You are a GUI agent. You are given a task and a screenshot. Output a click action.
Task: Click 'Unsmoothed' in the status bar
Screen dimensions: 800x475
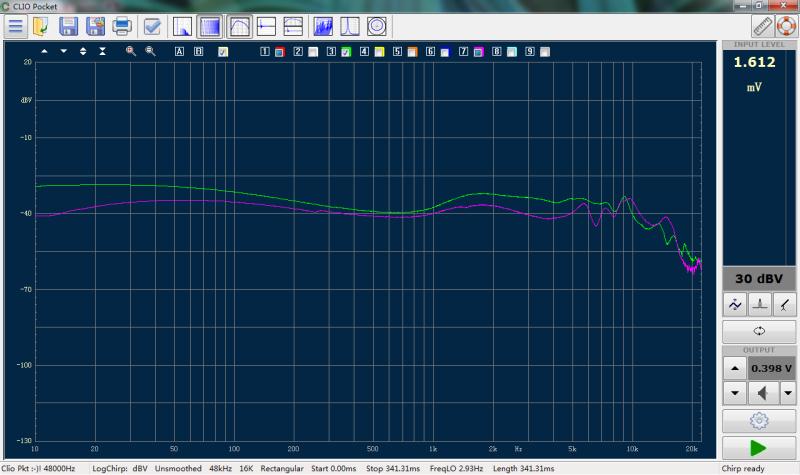pos(178,468)
